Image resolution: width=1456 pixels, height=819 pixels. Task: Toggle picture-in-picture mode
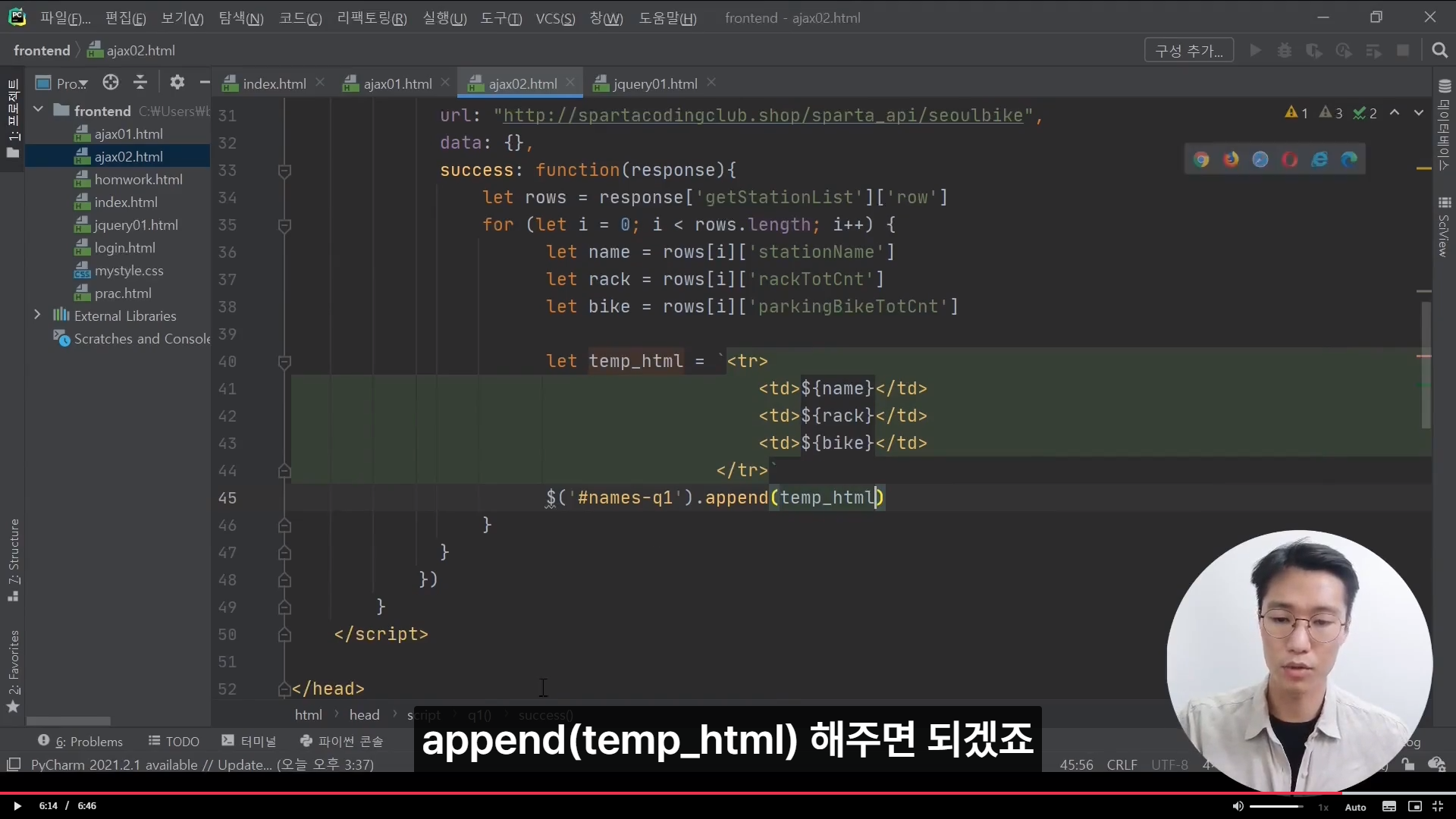coord(1415,807)
